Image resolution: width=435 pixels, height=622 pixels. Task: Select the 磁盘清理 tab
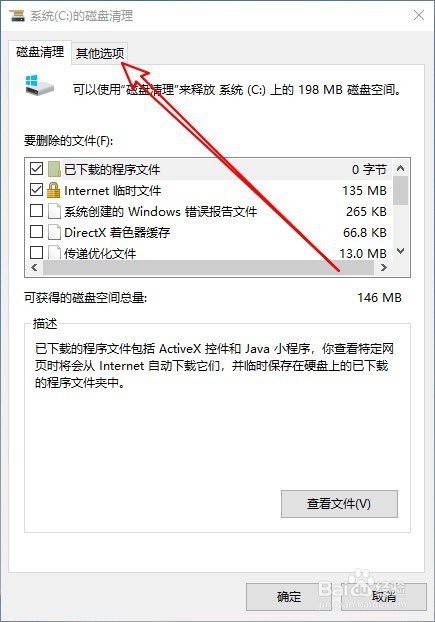click(x=40, y=52)
